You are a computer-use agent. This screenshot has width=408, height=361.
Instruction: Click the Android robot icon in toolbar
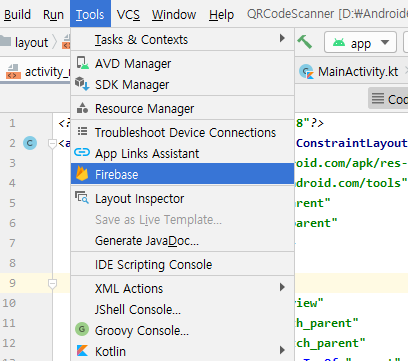pos(339,42)
